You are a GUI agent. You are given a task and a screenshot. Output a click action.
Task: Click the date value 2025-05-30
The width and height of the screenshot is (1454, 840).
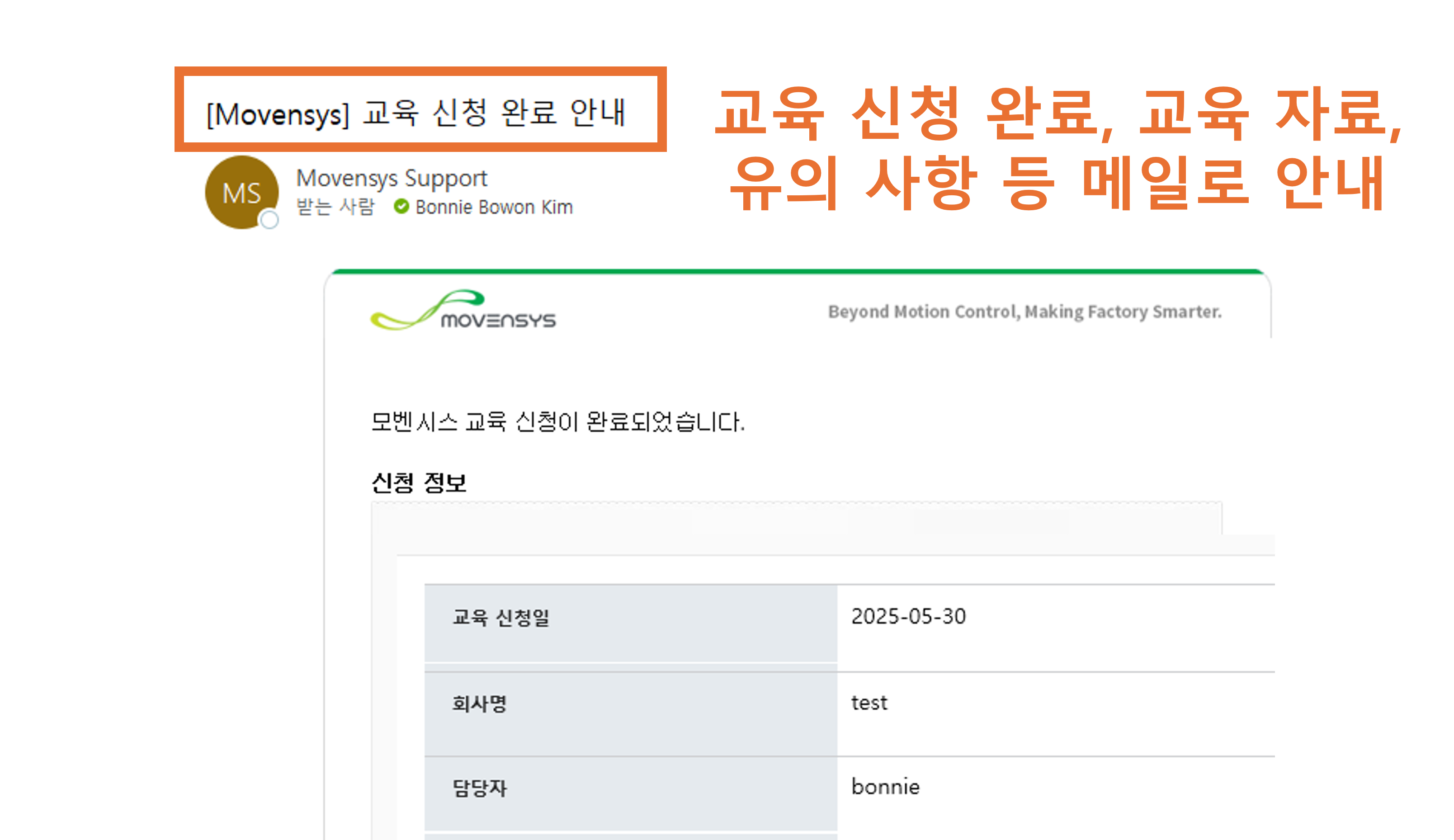[908, 616]
